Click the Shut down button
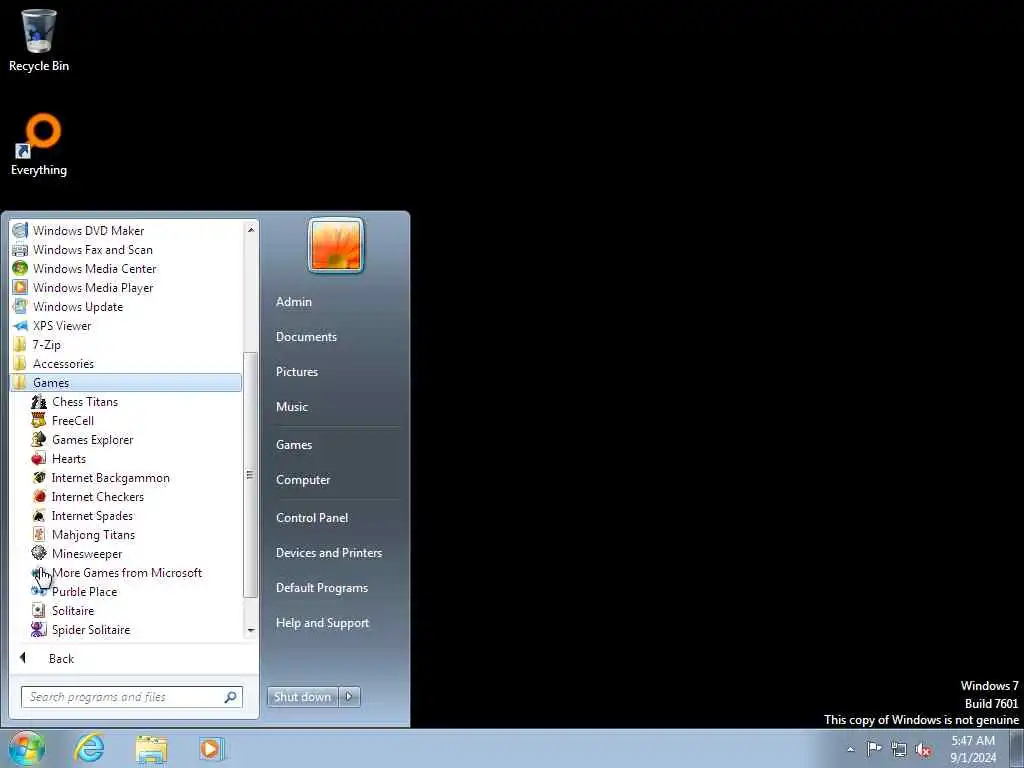 pyautogui.click(x=303, y=697)
